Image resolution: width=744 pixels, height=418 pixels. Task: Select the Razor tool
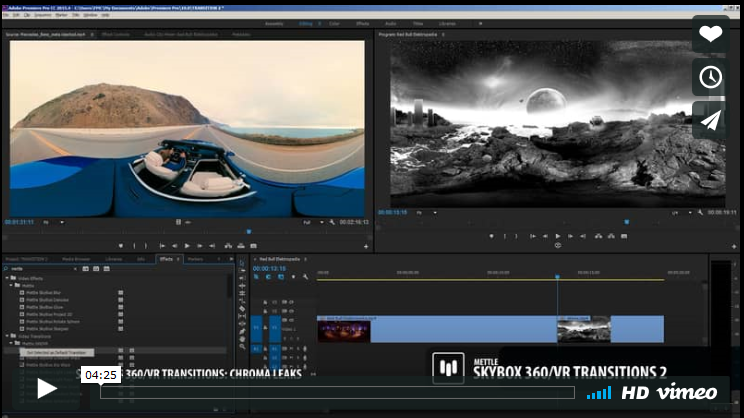pyautogui.click(x=242, y=309)
